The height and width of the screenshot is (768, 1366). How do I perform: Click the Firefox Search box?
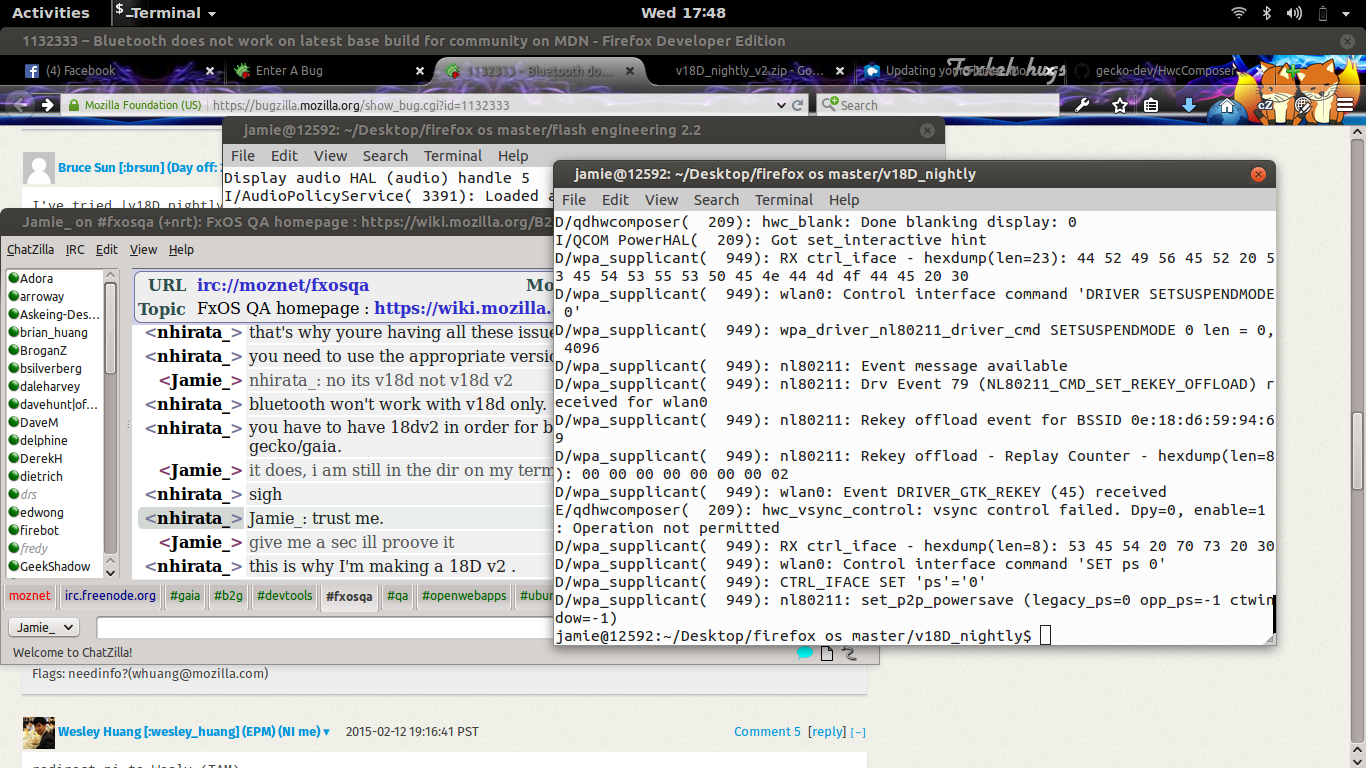tap(938, 105)
